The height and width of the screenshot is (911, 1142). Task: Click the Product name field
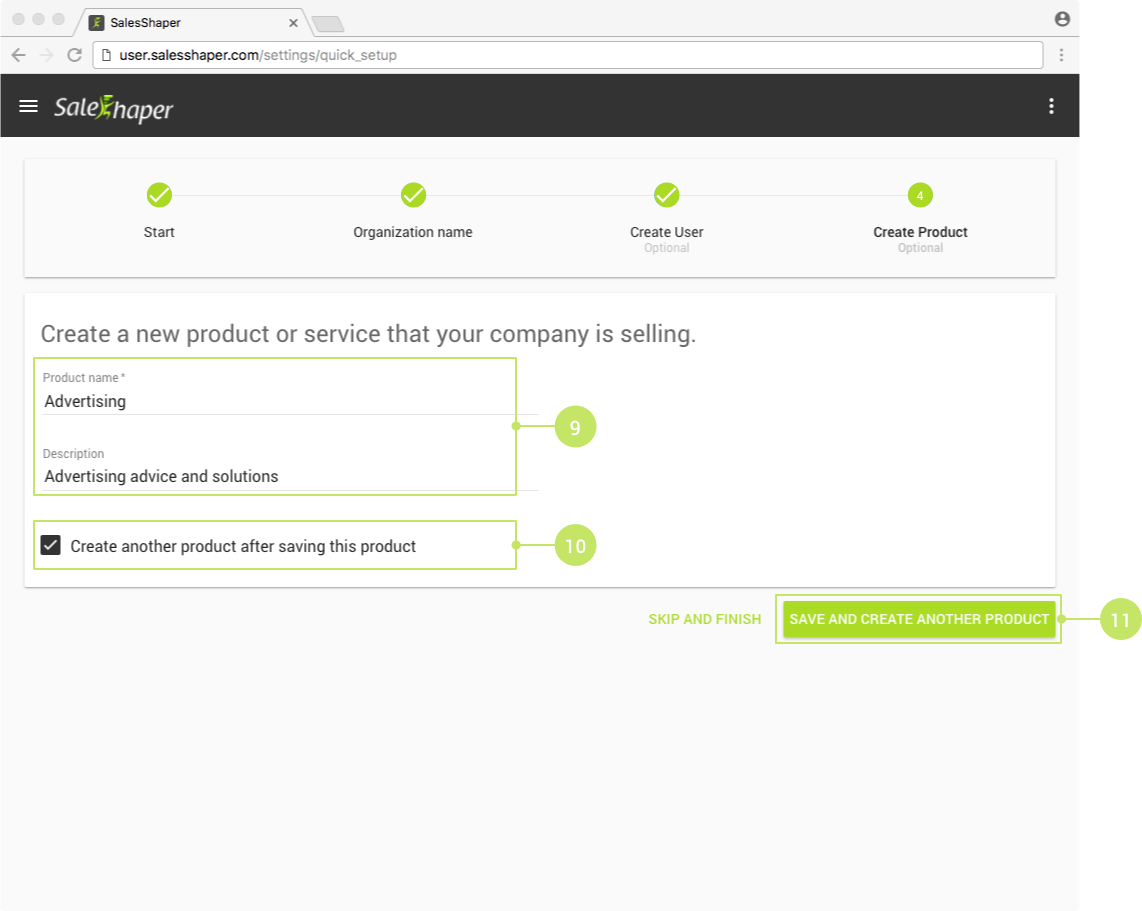[290, 401]
